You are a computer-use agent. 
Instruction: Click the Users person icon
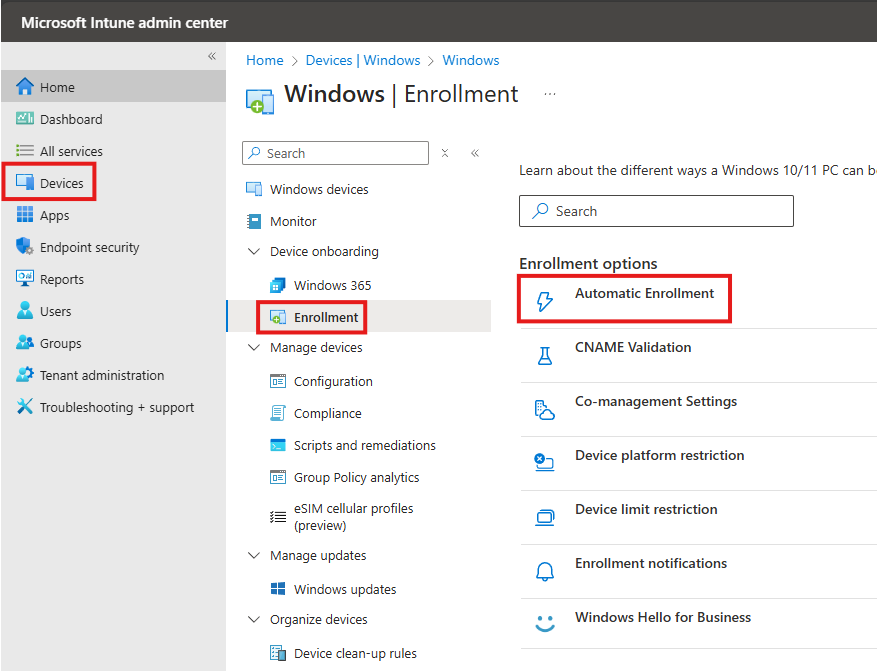tap(25, 310)
